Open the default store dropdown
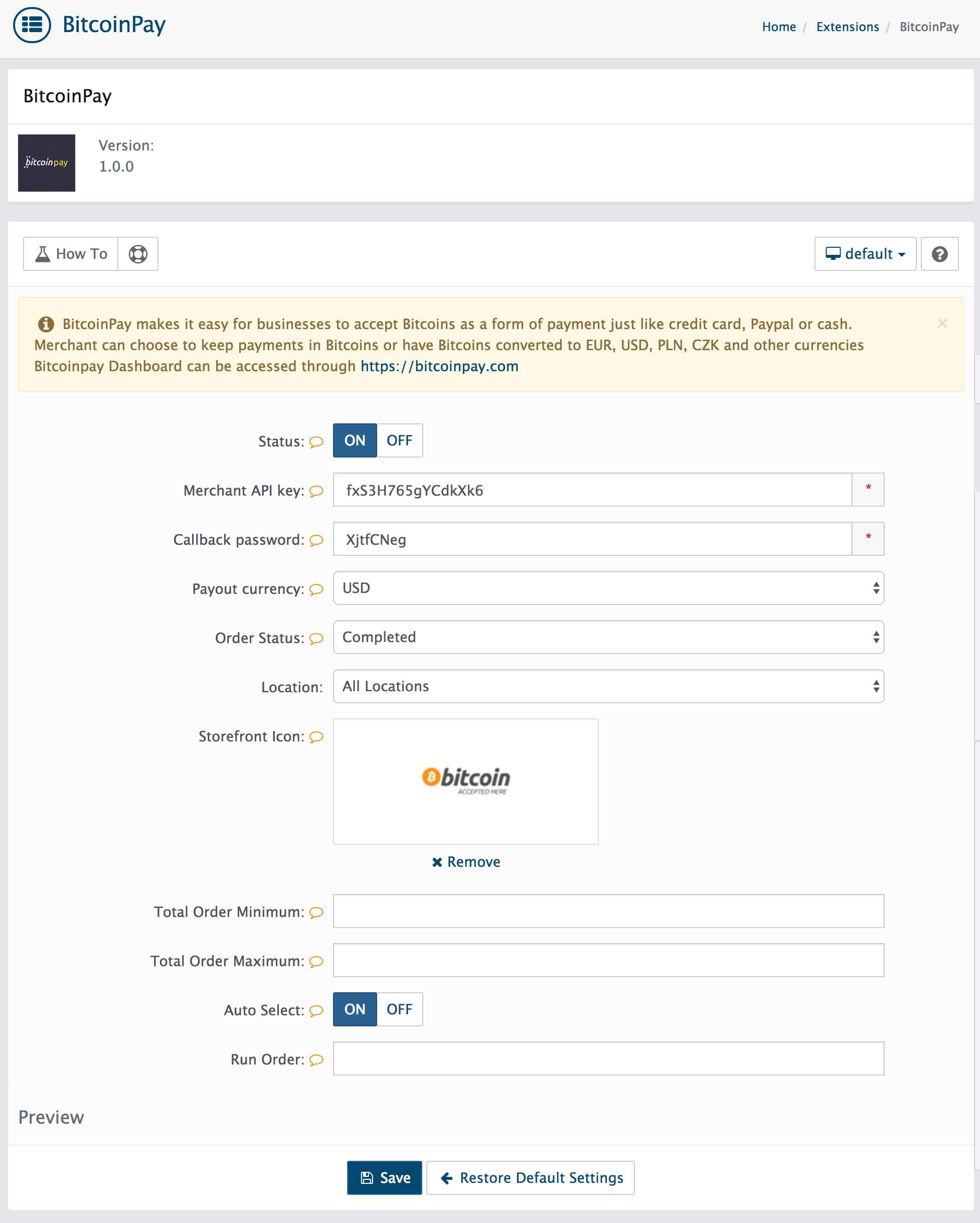 865,253
